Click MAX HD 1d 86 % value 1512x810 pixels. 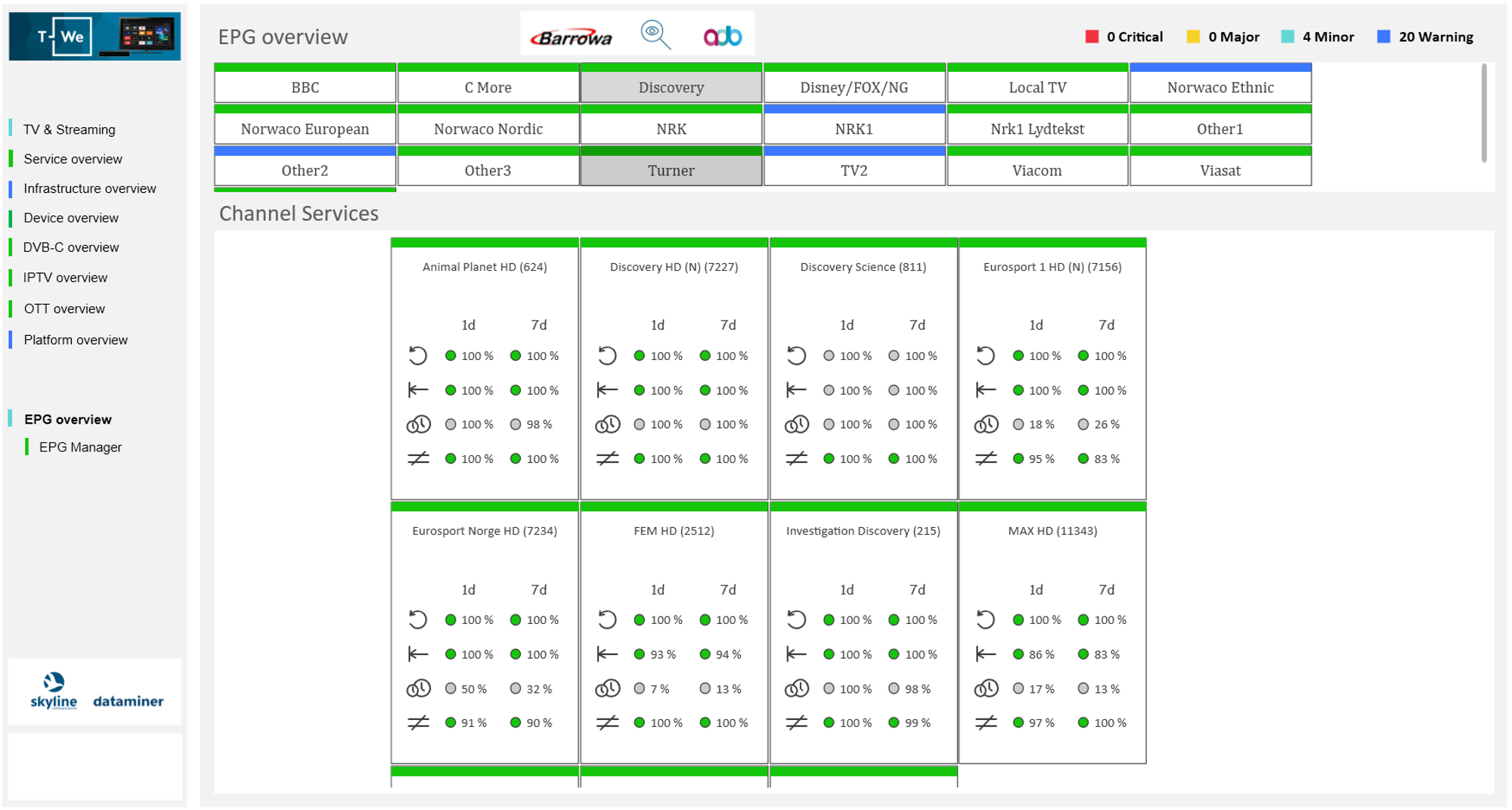1041,654
